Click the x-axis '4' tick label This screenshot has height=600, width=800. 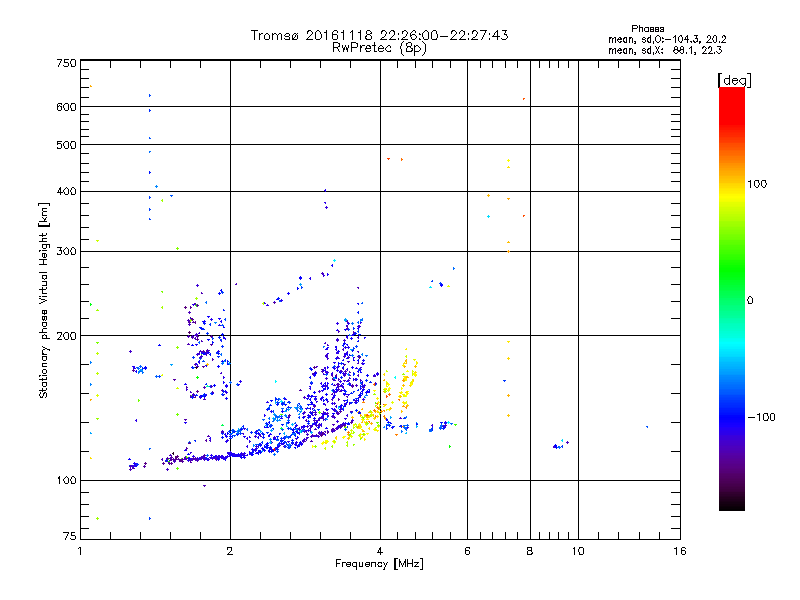(380, 551)
